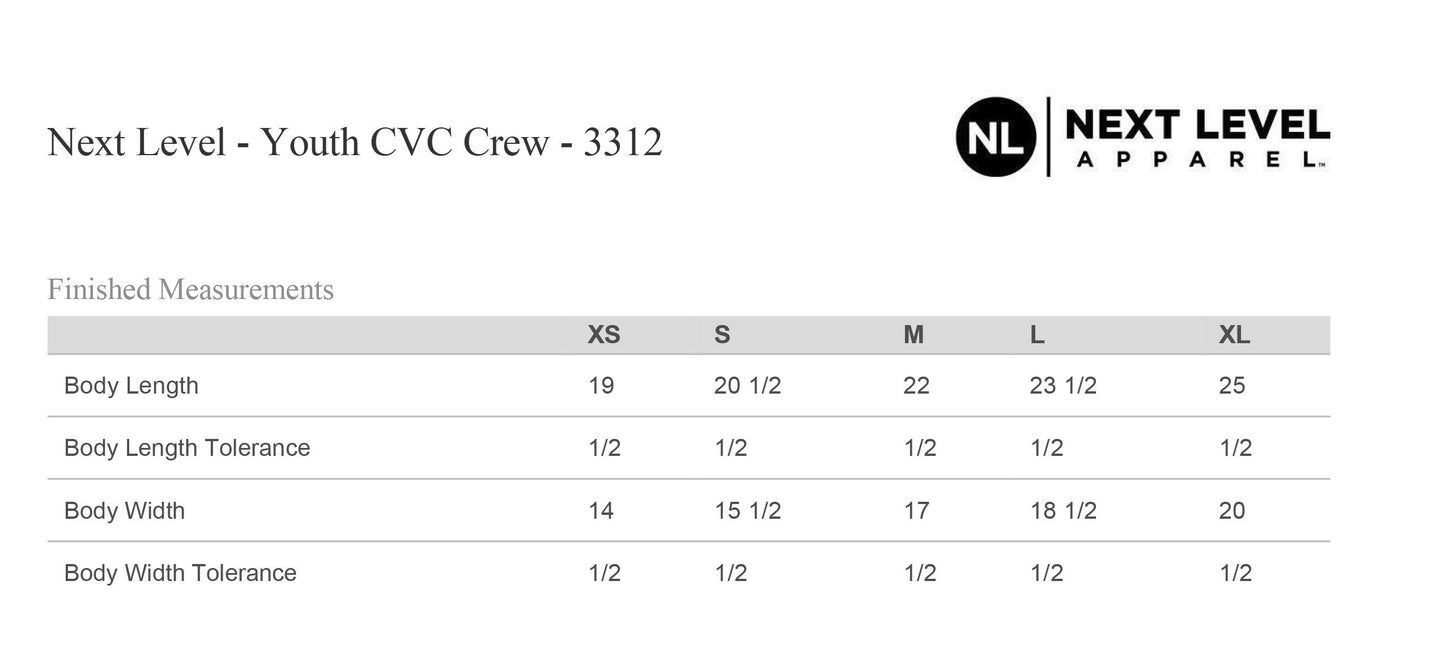Screen dimensions: 1445x666
Task: Select the XL column header
Action: coord(1234,336)
